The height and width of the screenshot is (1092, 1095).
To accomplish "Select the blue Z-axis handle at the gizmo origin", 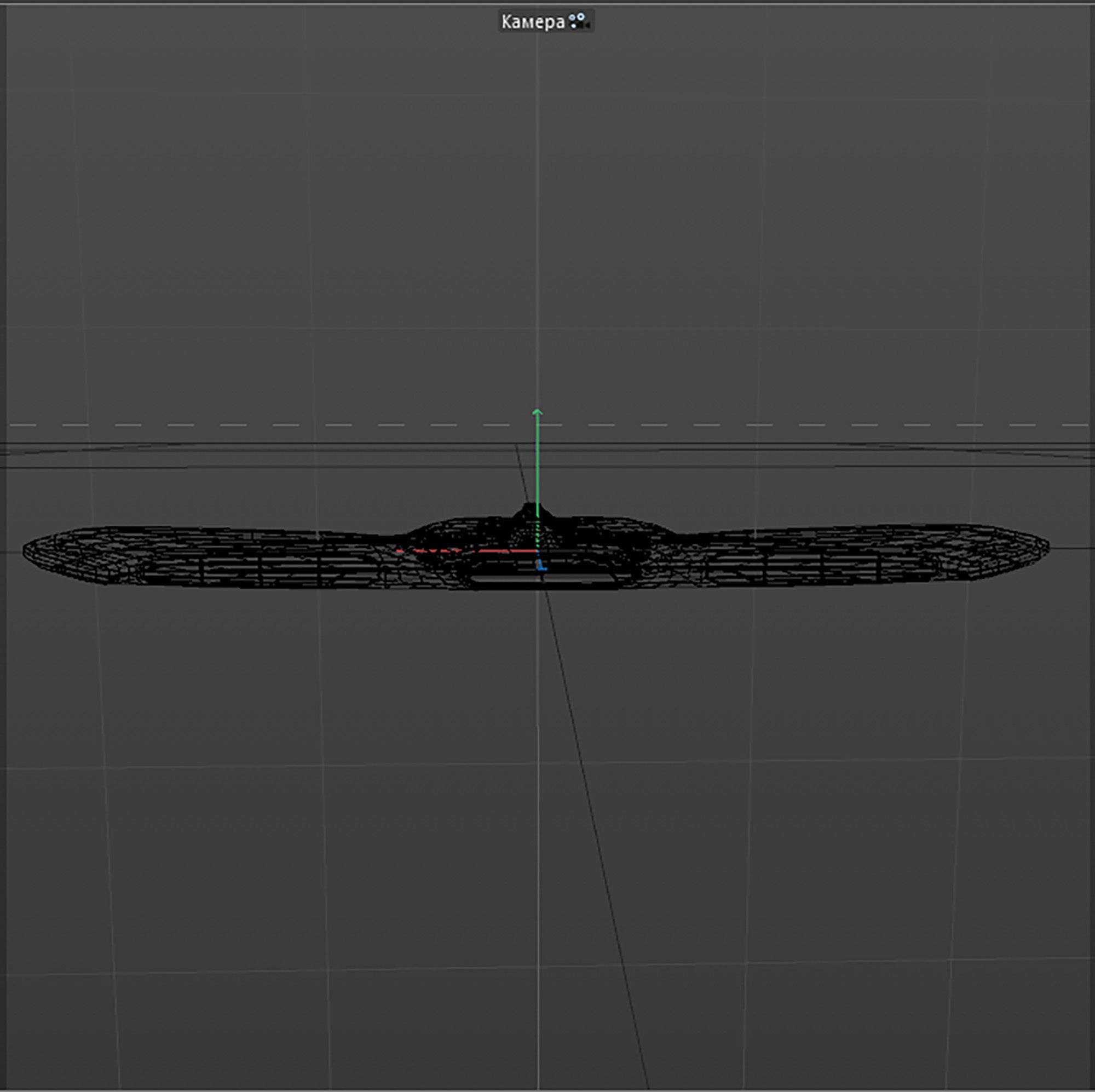I will pyautogui.click(x=541, y=565).
